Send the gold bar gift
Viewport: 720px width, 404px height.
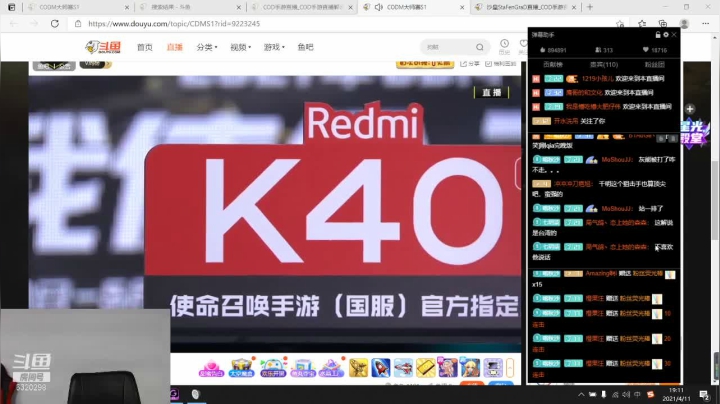426,368
